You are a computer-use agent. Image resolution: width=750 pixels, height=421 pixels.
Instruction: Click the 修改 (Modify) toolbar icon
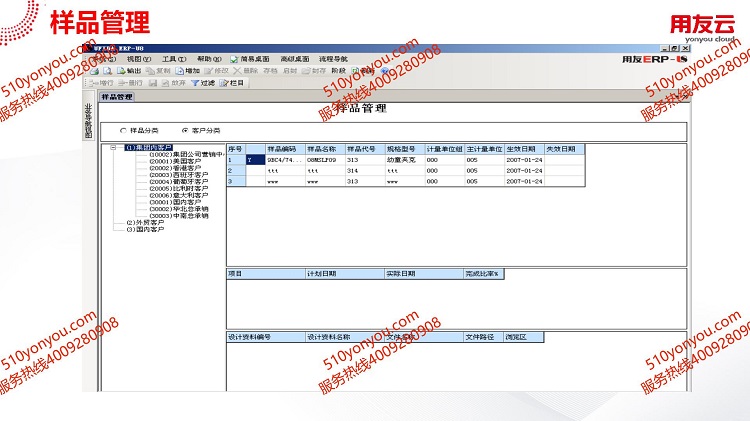pos(208,71)
